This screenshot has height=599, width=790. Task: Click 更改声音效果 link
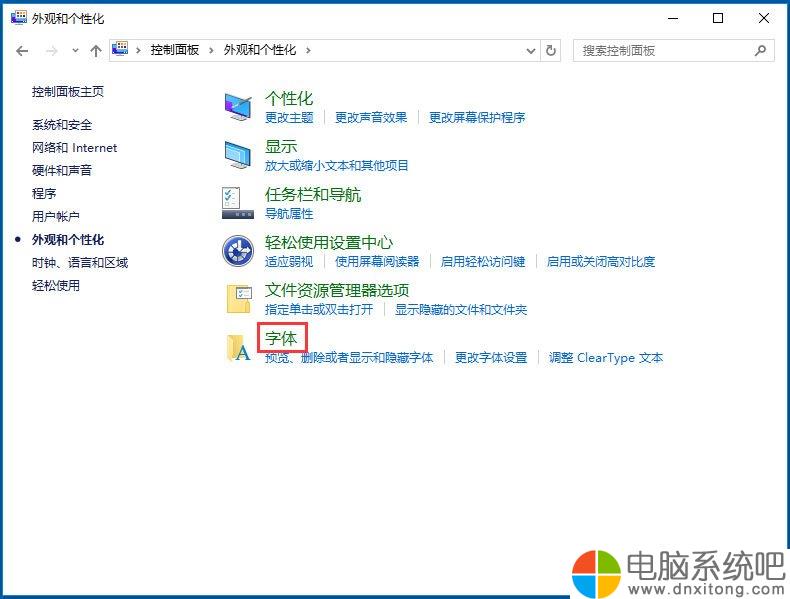coord(371,118)
